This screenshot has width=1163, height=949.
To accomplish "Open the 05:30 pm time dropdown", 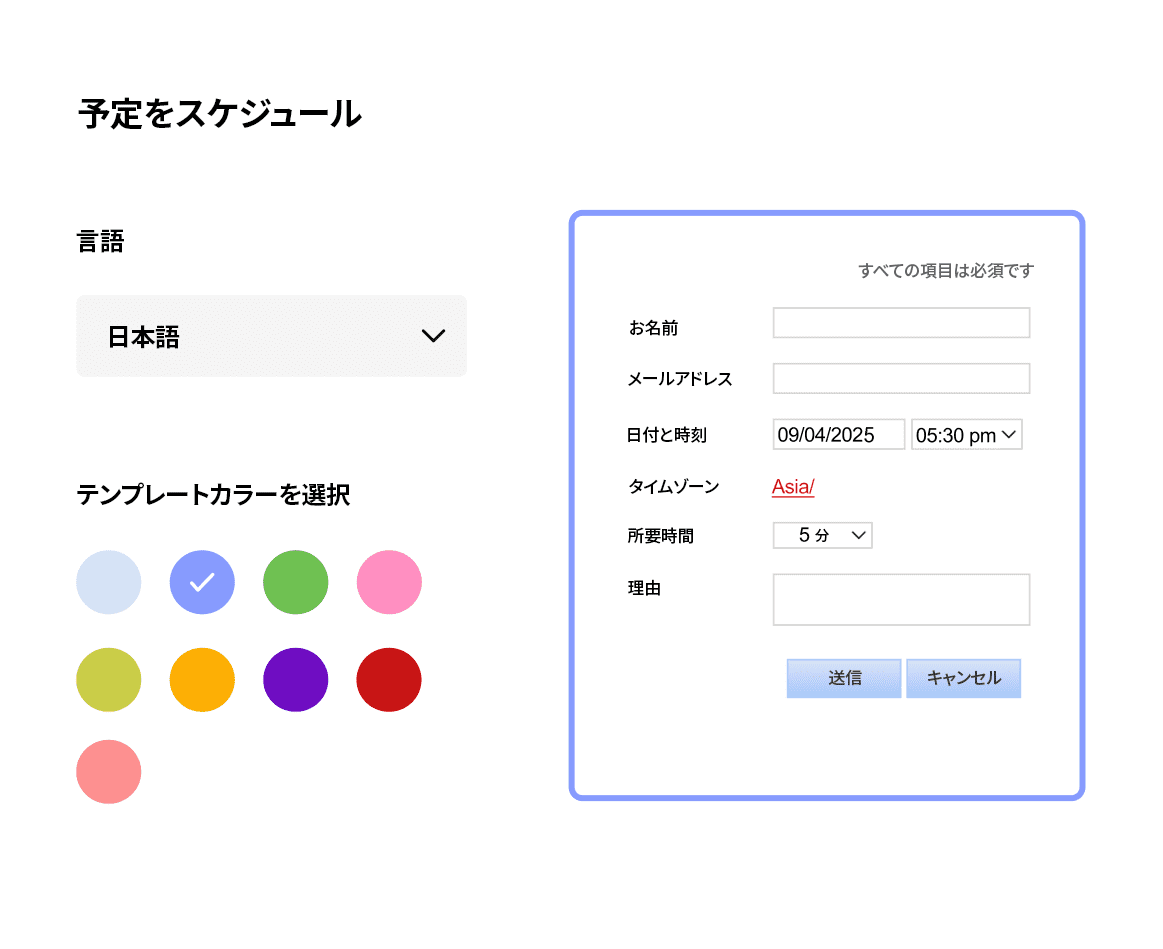I will tap(966, 434).
